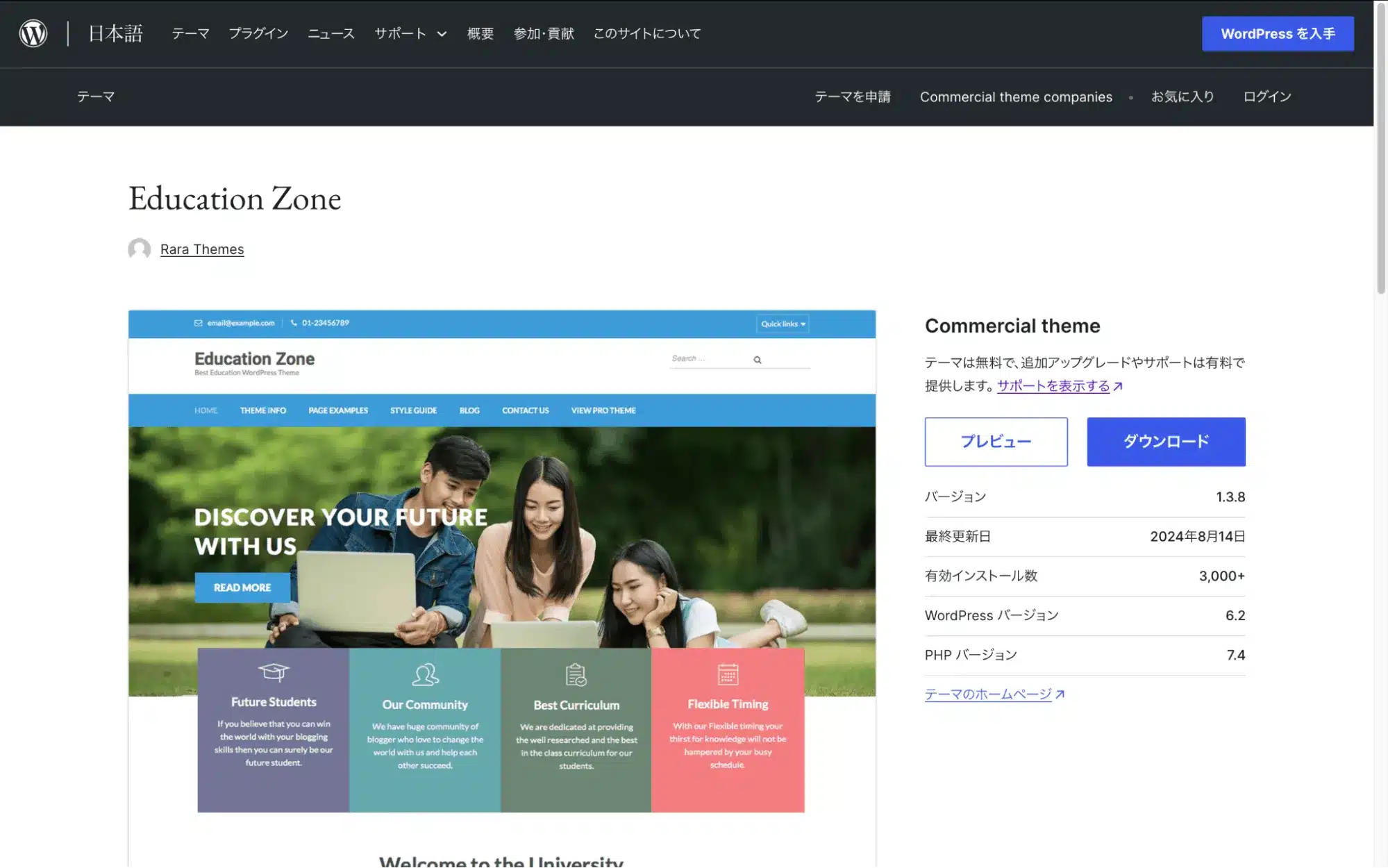Click the WordPress logo icon
The height and width of the screenshot is (868, 1388).
pos(33,33)
